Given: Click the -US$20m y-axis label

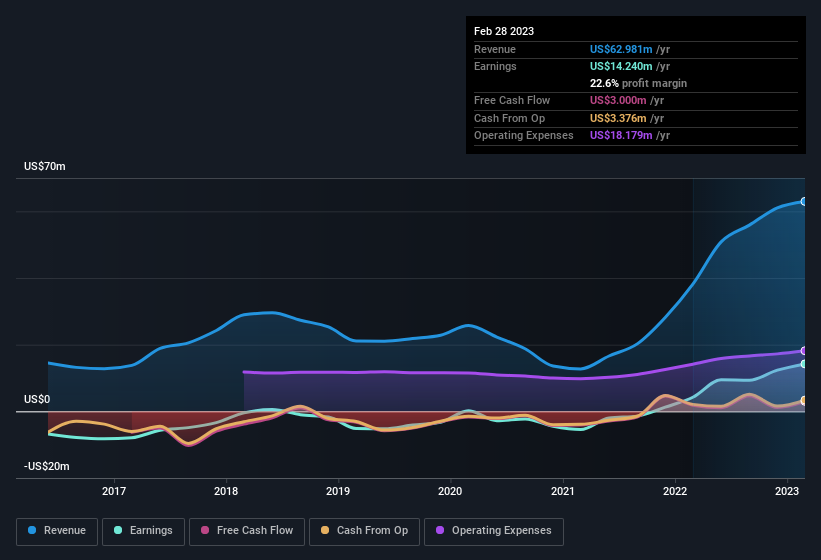Looking at the screenshot, I should [x=47, y=466].
